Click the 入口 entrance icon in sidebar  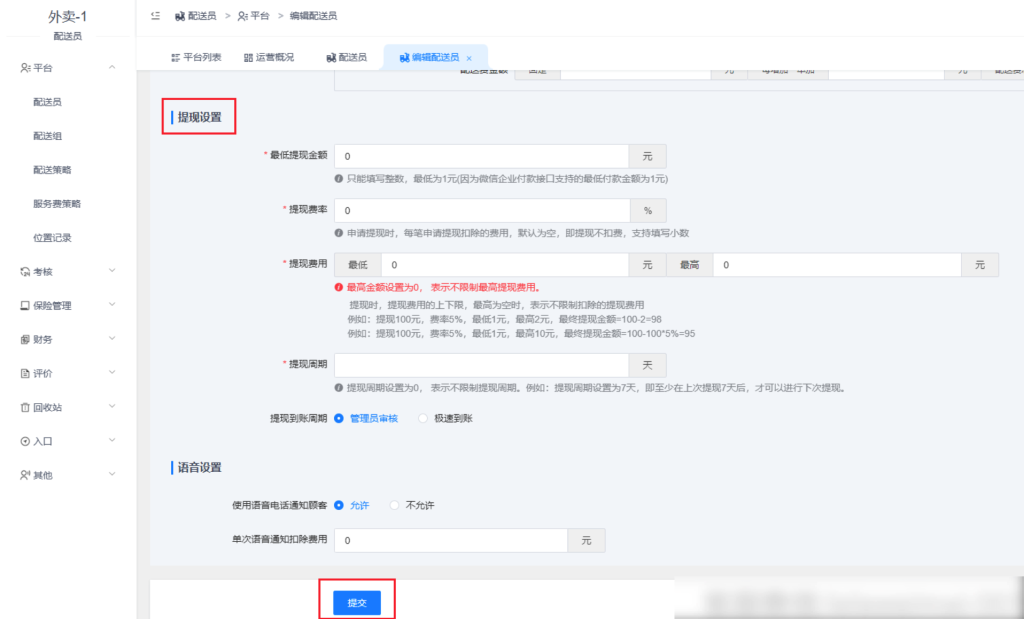click(x=26, y=441)
